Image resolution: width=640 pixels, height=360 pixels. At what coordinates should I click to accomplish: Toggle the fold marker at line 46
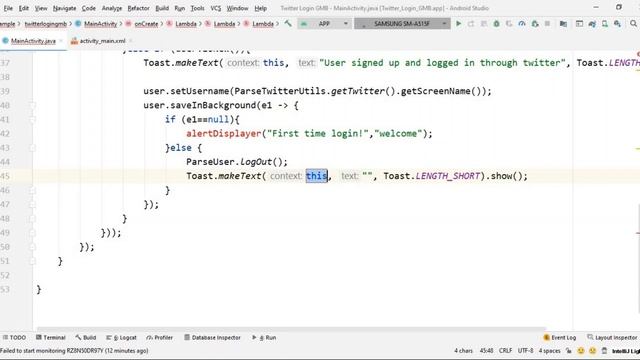tap(33, 190)
